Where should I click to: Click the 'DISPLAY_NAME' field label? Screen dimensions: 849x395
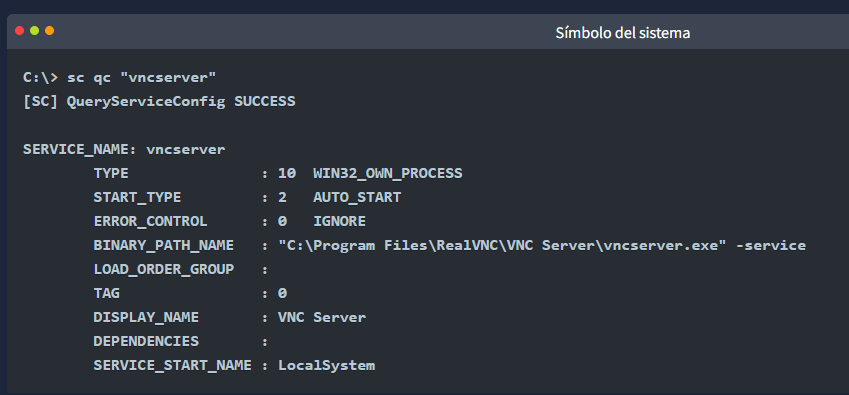coord(146,318)
